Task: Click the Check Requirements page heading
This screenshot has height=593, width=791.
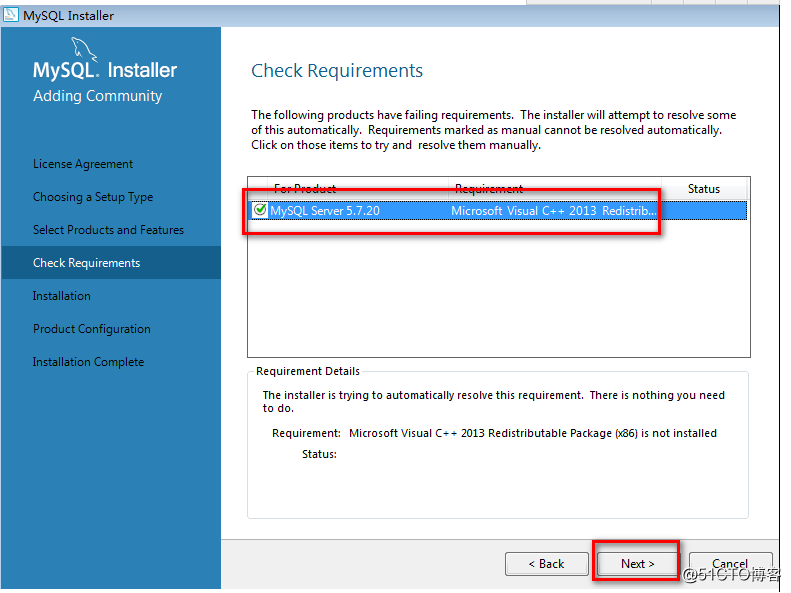Action: [x=337, y=71]
